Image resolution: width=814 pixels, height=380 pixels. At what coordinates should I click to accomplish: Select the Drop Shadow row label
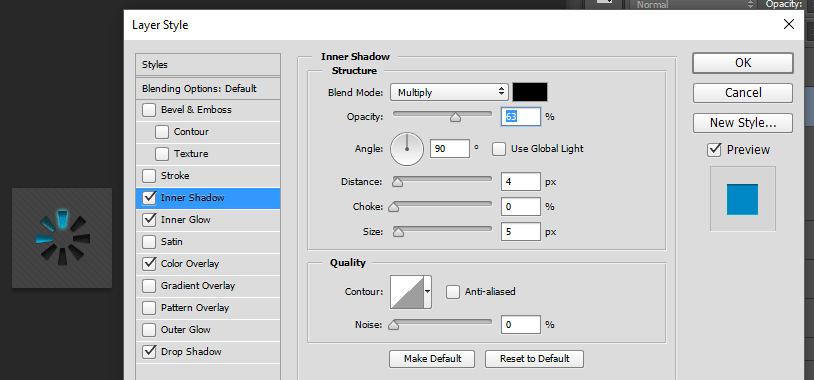coord(191,352)
